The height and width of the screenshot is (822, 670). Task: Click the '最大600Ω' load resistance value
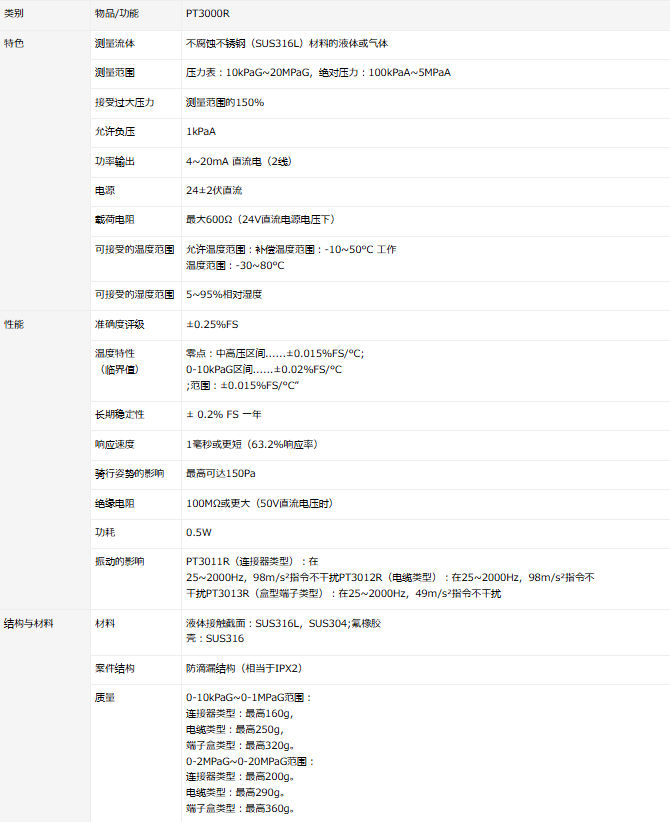pyautogui.click(x=209, y=220)
